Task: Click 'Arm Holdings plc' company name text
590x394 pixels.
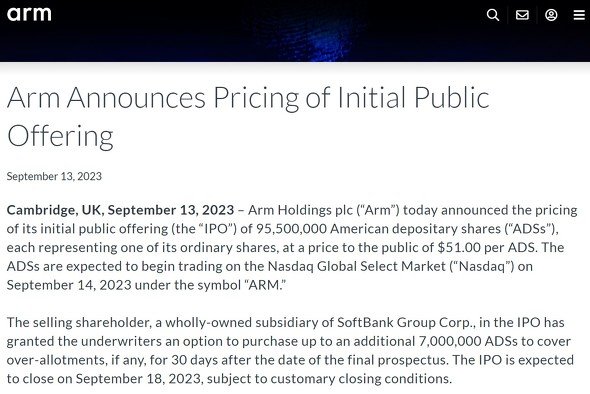Action: [300, 210]
